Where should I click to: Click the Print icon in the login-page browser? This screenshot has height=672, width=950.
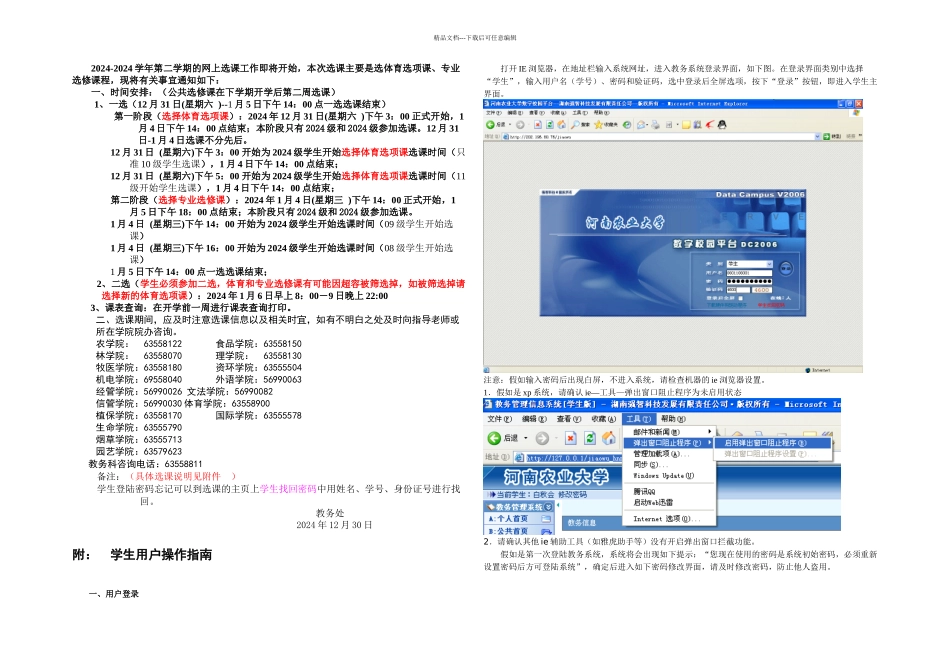point(656,125)
